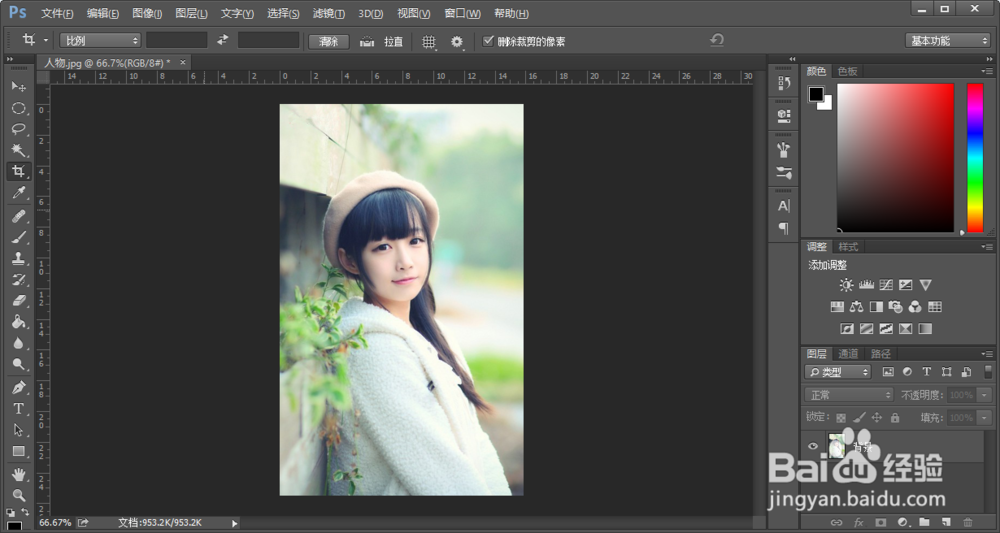Select the Path Selection tool
This screenshot has height=533, width=1000.
[x=18, y=430]
